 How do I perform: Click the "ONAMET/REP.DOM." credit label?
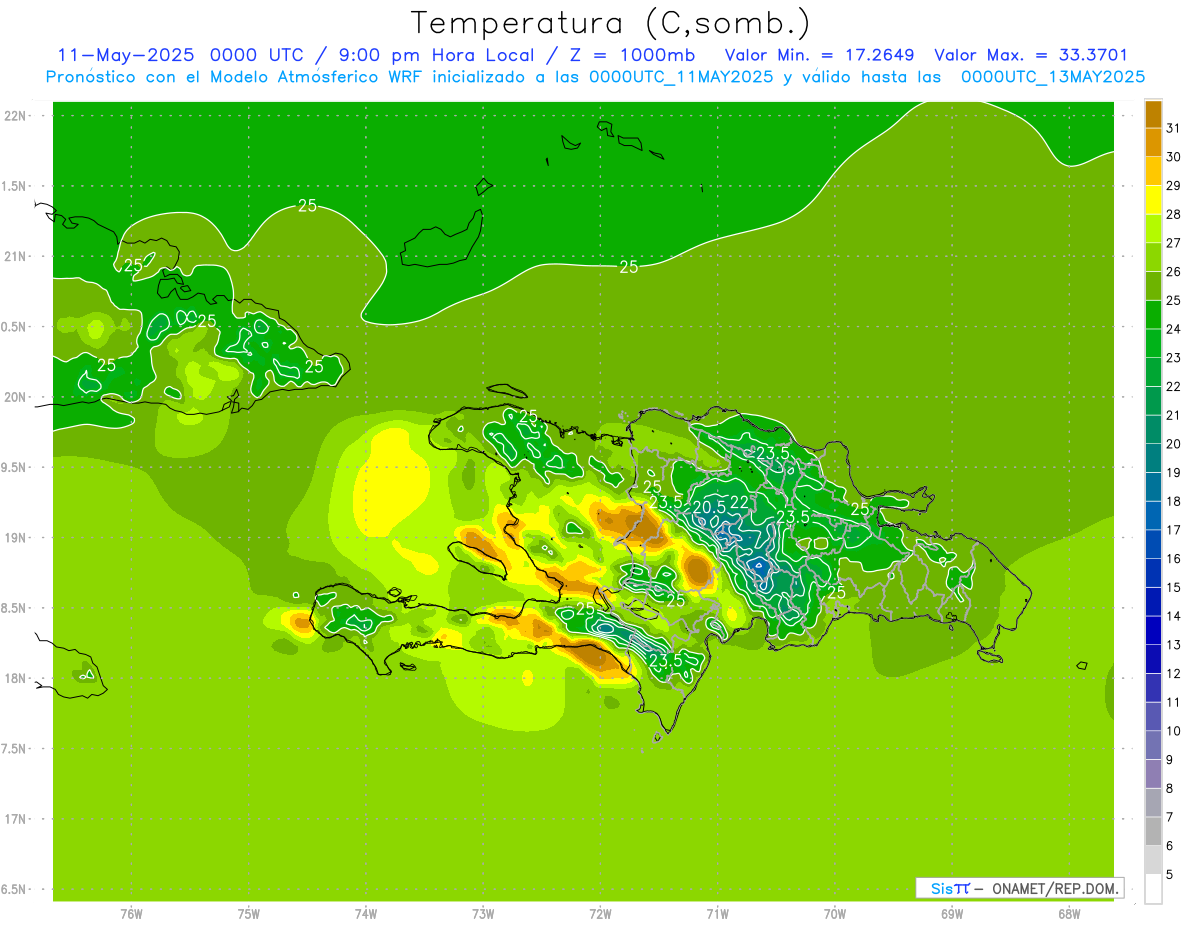point(1057,888)
